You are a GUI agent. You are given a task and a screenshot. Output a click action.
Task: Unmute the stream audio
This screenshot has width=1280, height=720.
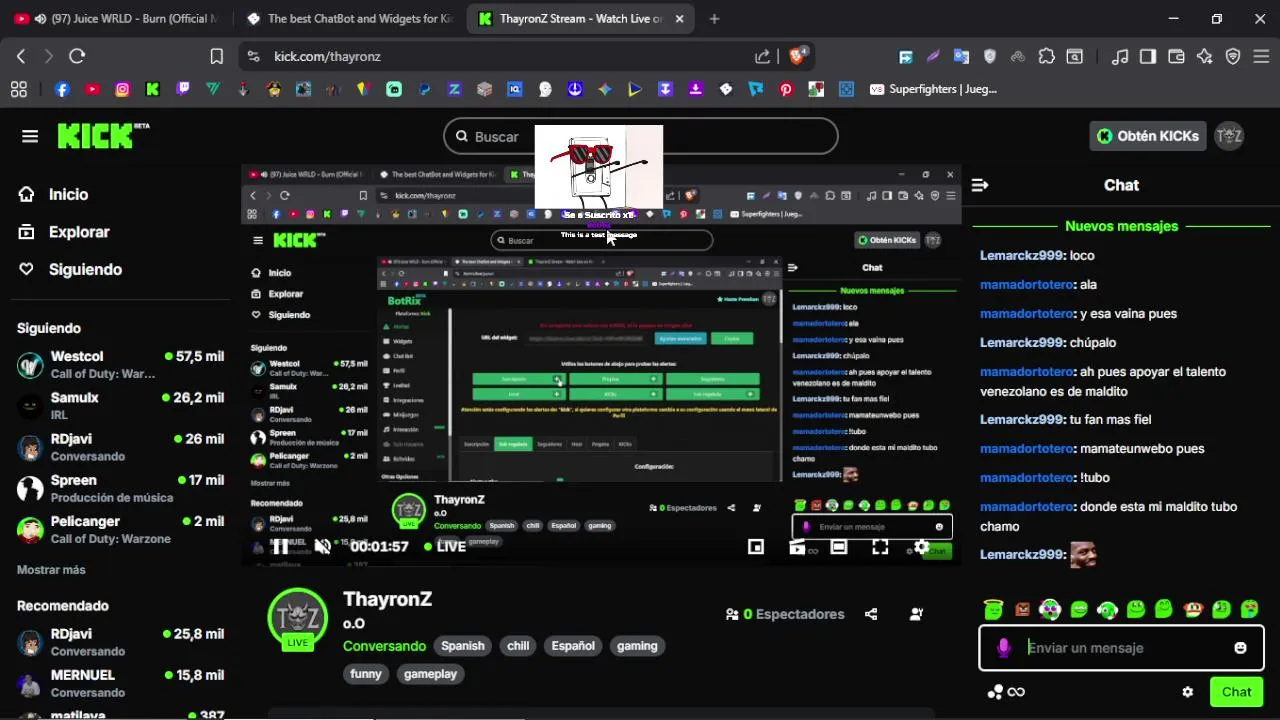pyautogui.click(x=322, y=547)
